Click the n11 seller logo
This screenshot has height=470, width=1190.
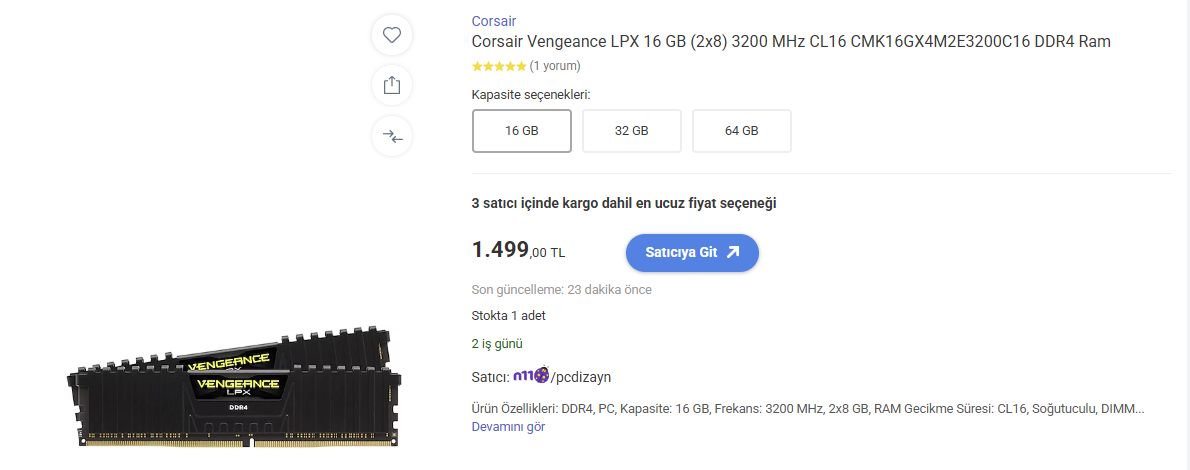[530, 377]
